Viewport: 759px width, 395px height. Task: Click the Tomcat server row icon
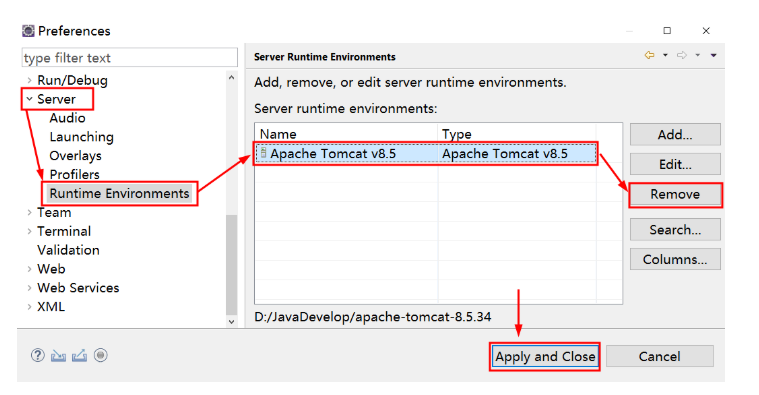263,153
